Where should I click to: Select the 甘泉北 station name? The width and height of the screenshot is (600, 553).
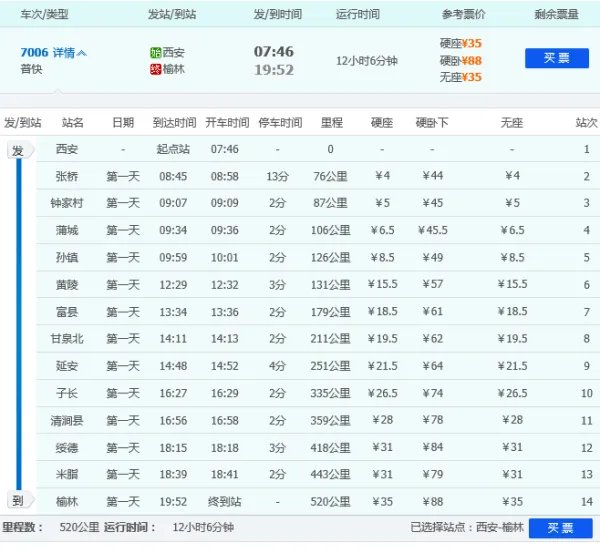pos(67,339)
